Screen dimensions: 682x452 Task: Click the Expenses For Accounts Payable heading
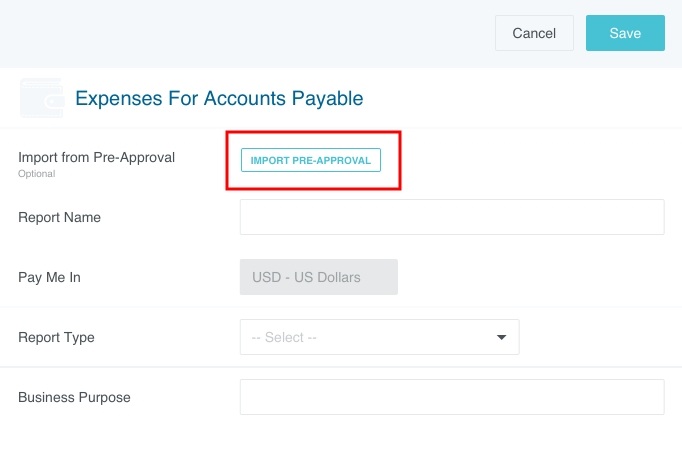pyautogui.click(x=219, y=98)
